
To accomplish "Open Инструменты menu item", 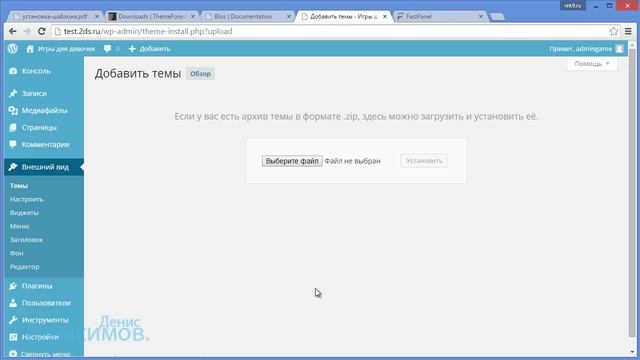I will (44, 320).
